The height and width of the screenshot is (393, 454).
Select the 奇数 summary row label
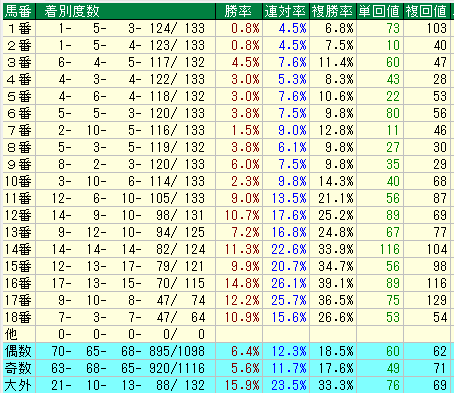pyautogui.click(x=18, y=368)
